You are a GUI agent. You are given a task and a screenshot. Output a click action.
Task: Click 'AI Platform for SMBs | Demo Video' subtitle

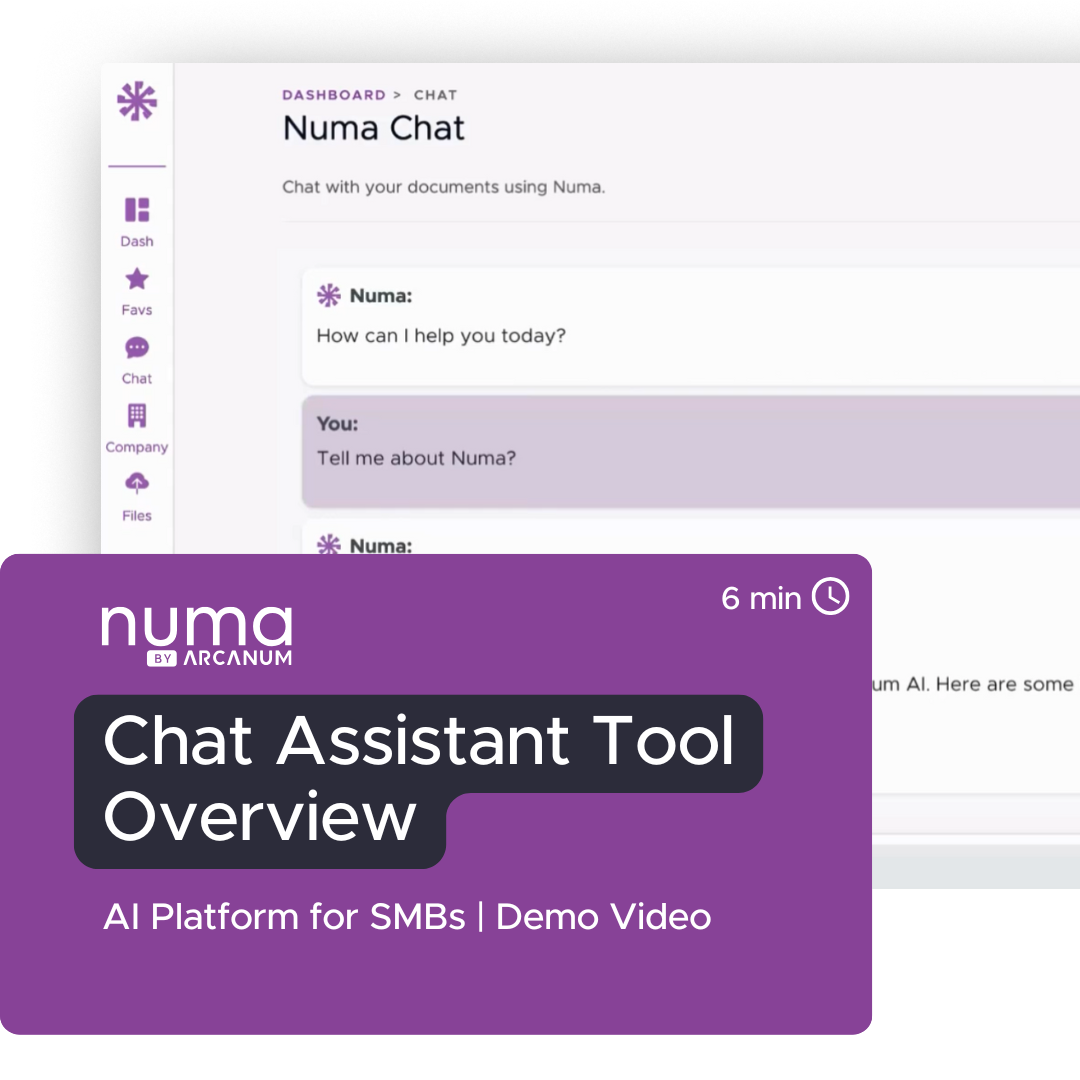tap(407, 917)
